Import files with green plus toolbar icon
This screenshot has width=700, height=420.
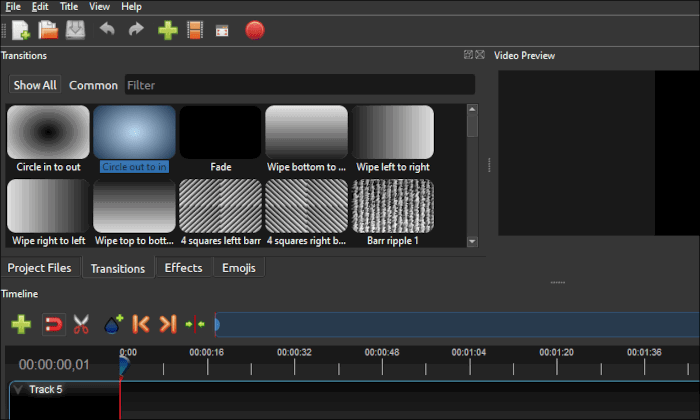pyautogui.click(x=168, y=30)
